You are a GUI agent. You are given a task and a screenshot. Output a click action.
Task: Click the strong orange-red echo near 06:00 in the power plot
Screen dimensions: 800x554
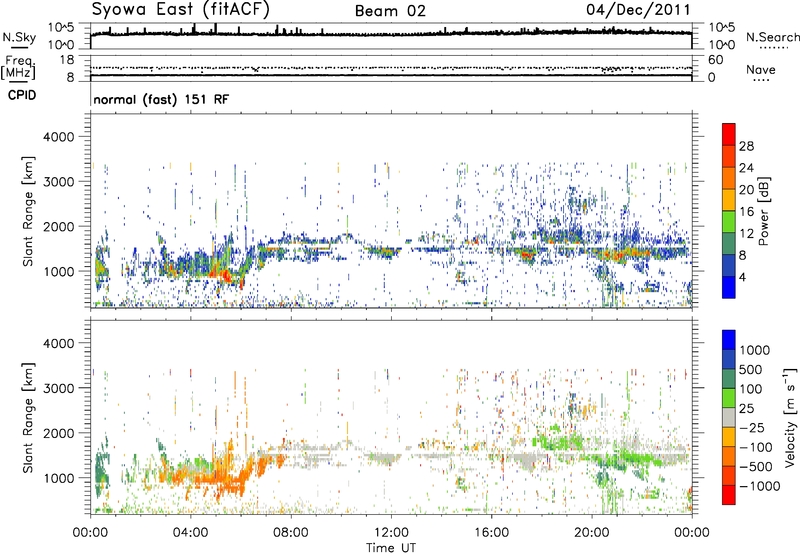[x=228, y=277]
